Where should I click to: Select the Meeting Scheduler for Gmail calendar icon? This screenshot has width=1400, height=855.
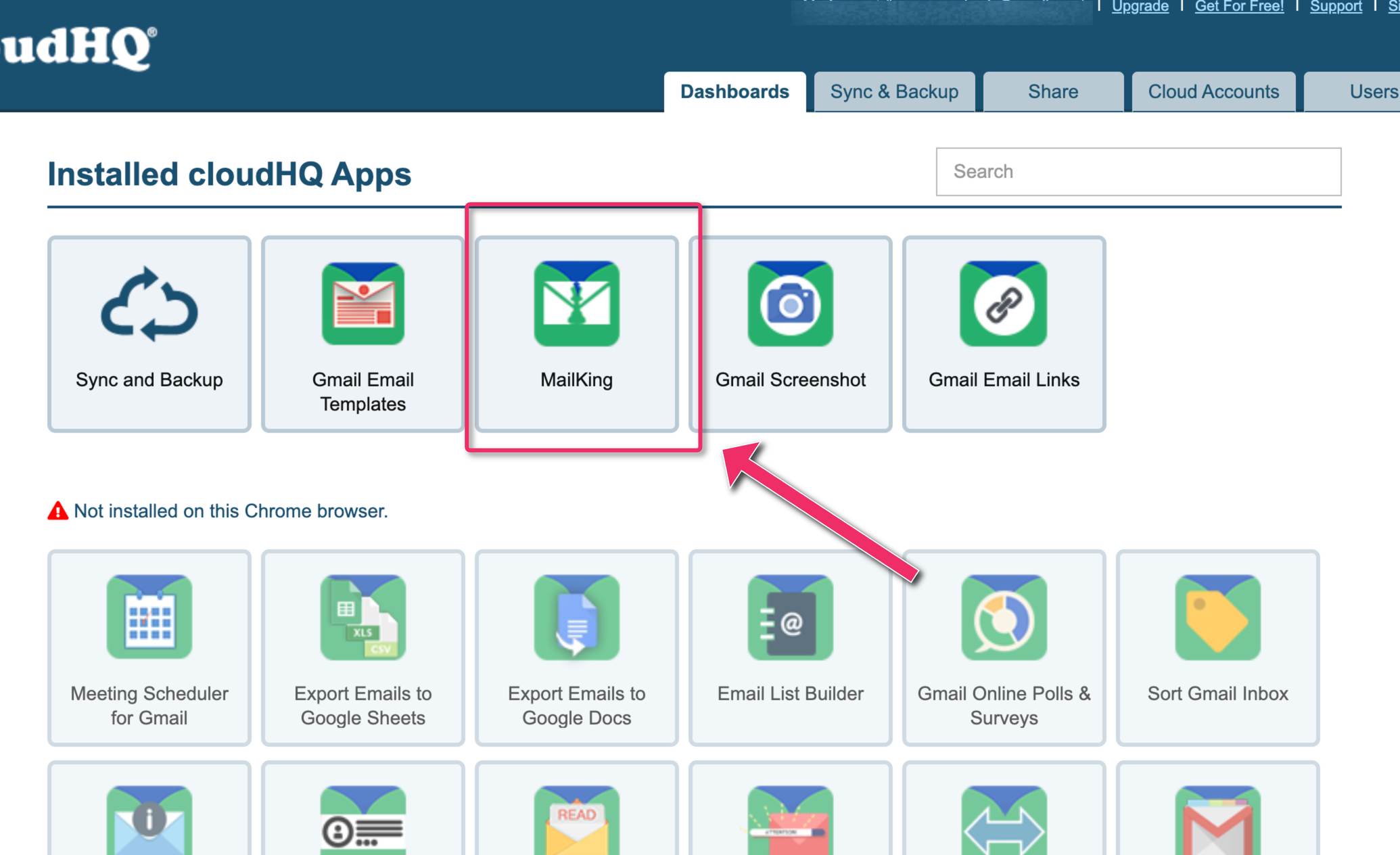149,617
